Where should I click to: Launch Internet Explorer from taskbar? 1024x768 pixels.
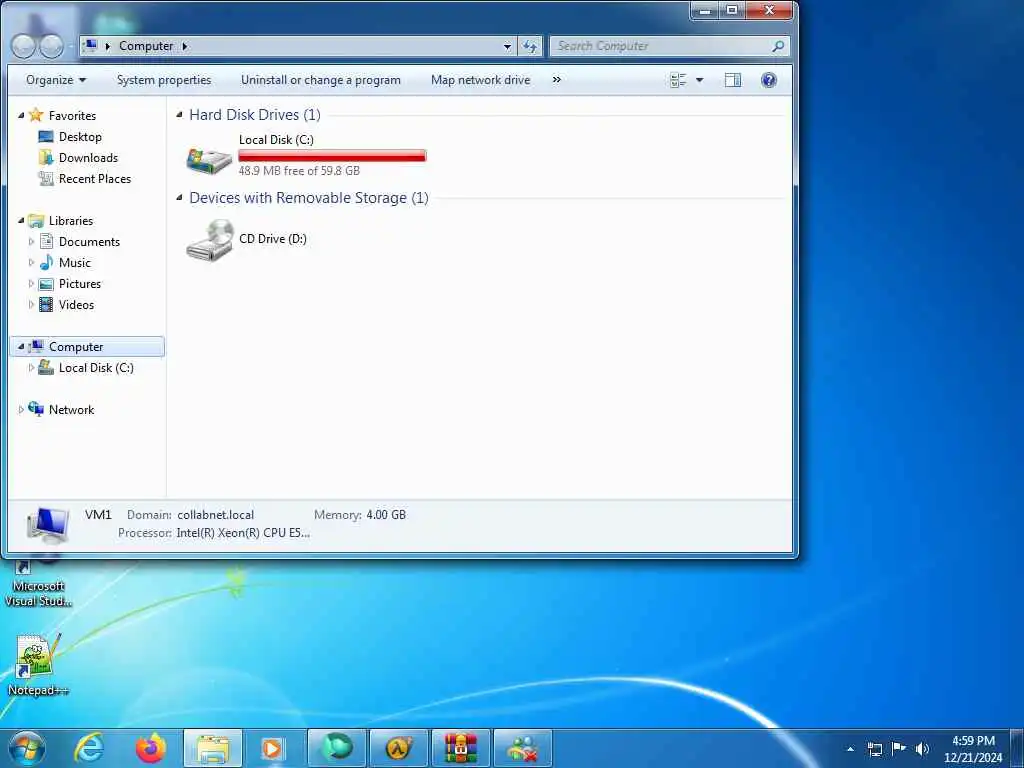[x=88, y=748]
